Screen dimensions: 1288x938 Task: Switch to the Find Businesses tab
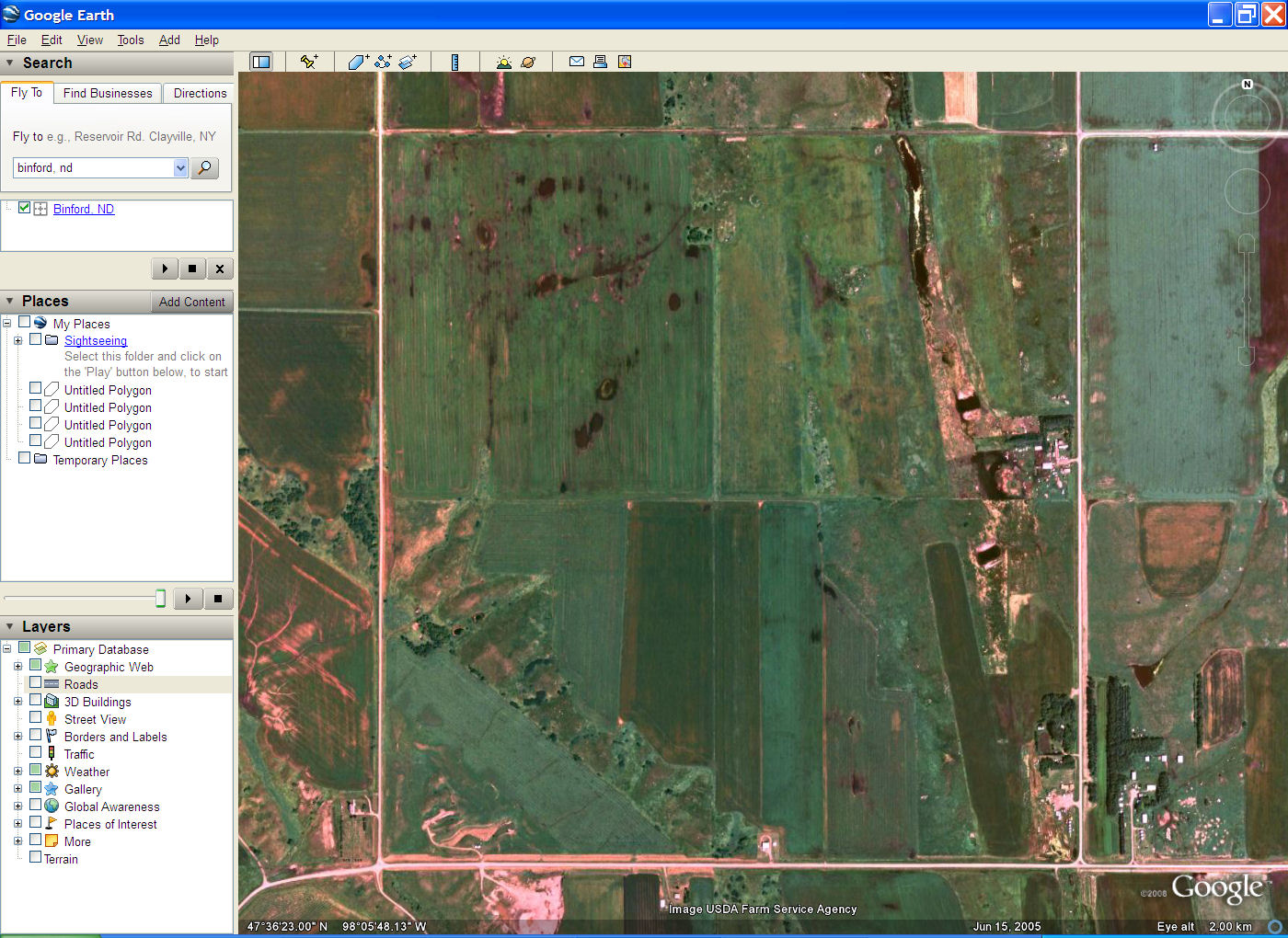coord(108,93)
